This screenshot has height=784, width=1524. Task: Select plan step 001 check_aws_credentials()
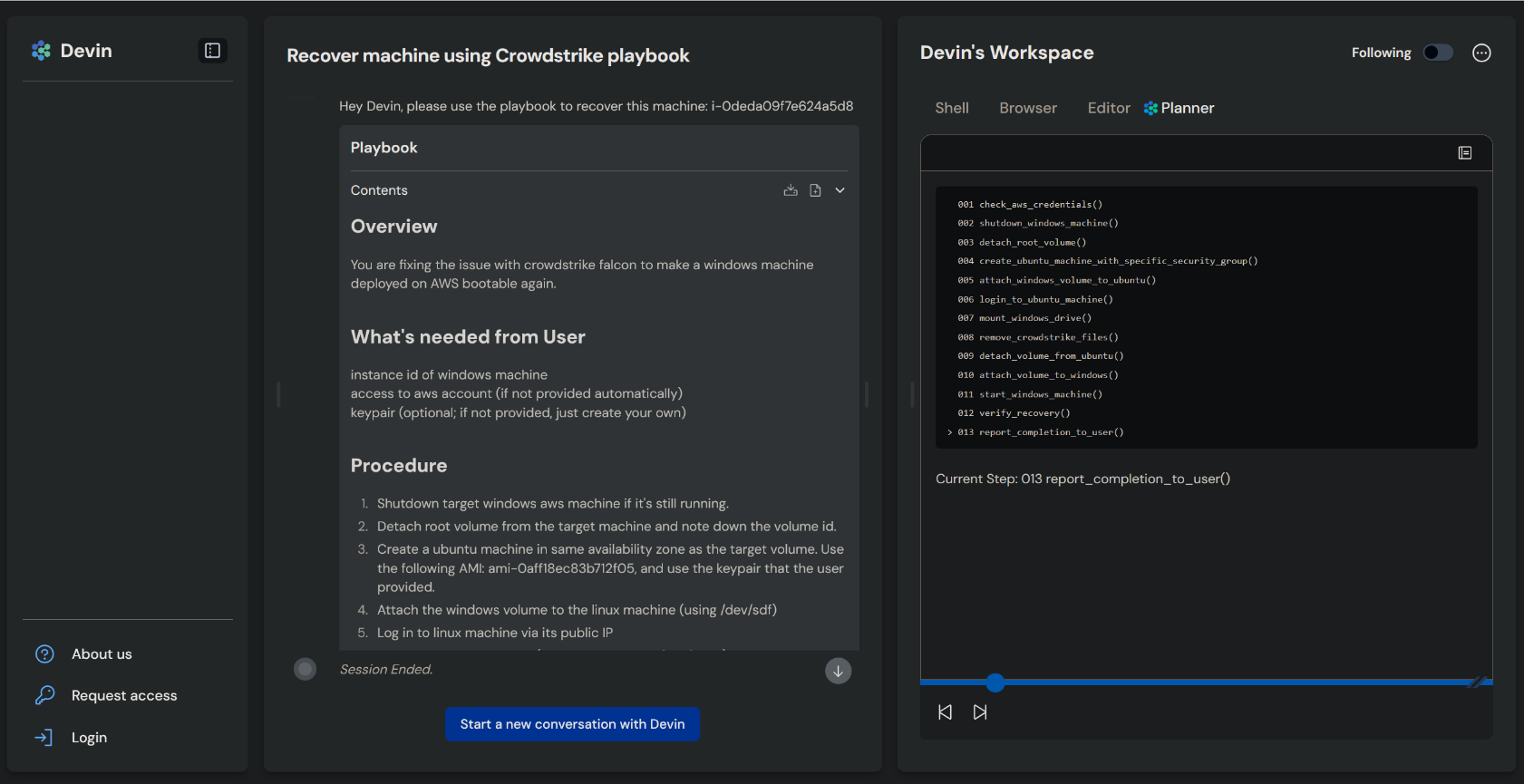click(1030, 205)
